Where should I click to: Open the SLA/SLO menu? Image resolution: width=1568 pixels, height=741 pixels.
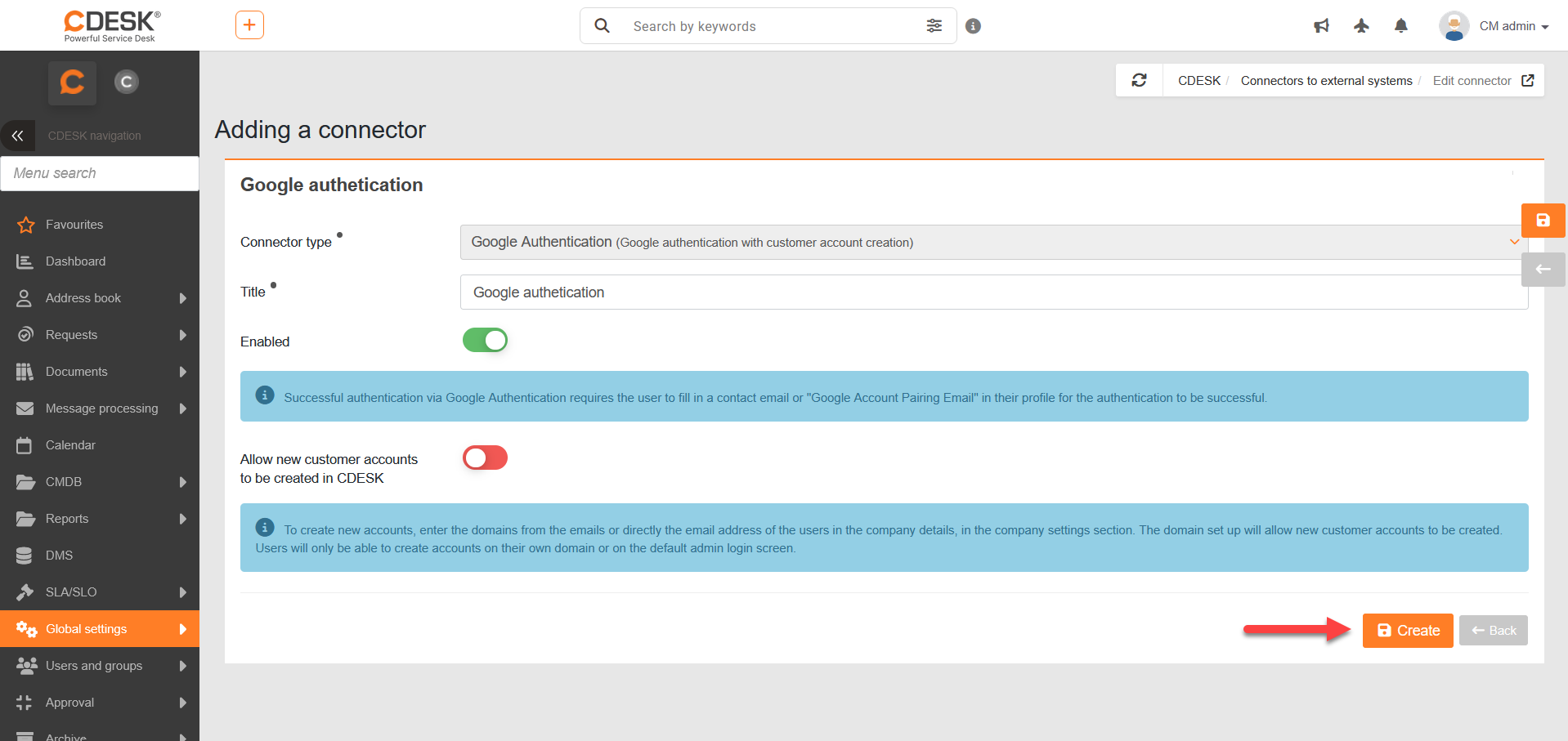click(71, 592)
